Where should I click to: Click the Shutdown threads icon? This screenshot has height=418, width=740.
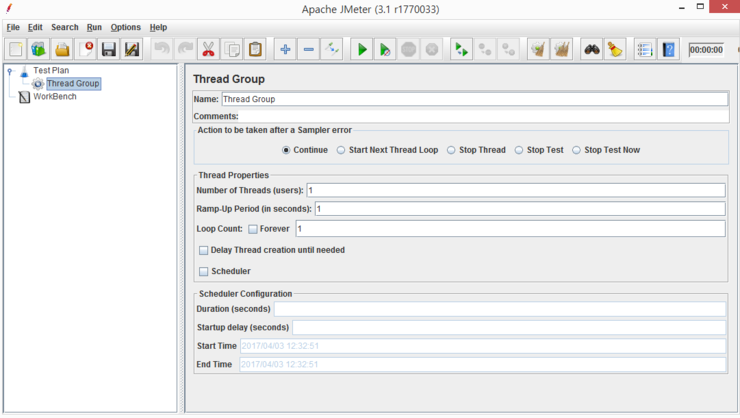click(x=432, y=49)
